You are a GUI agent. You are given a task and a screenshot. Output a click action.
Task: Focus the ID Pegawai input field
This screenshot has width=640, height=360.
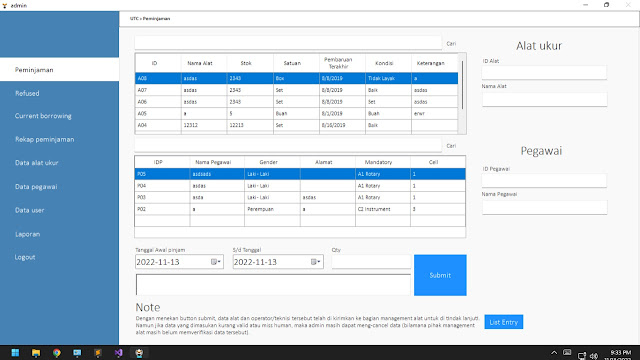point(544,180)
